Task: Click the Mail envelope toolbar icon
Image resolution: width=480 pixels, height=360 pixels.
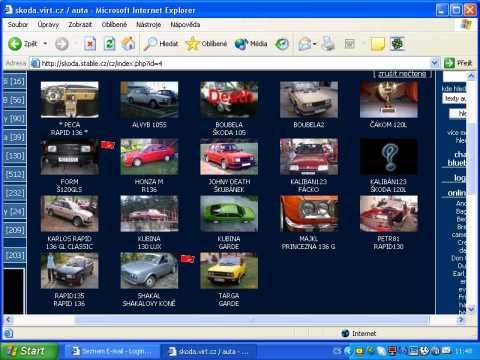Action: [305, 44]
